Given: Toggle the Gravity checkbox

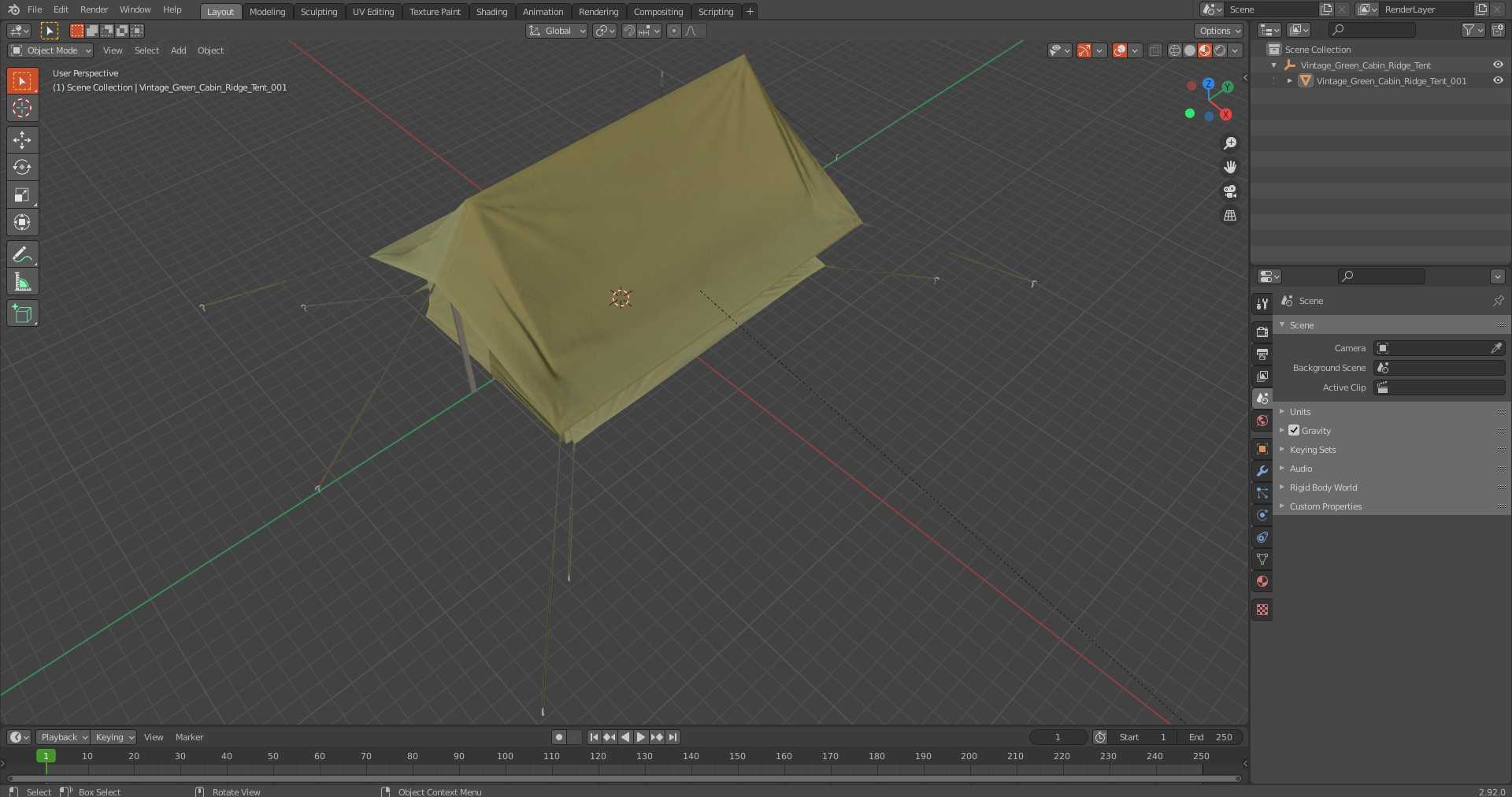Looking at the screenshot, I should 1294,430.
